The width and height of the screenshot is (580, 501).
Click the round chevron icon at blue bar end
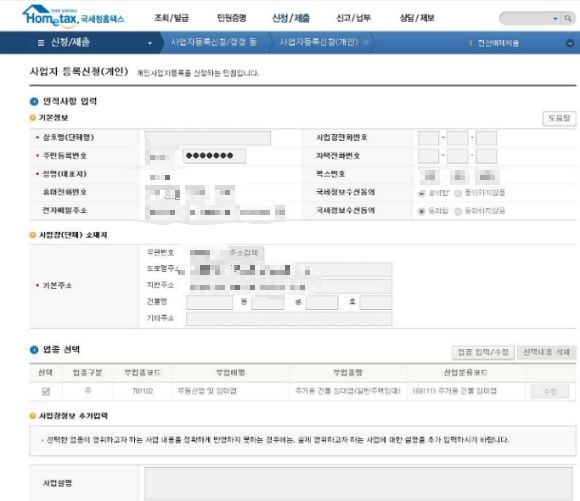click(x=570, y=43)
